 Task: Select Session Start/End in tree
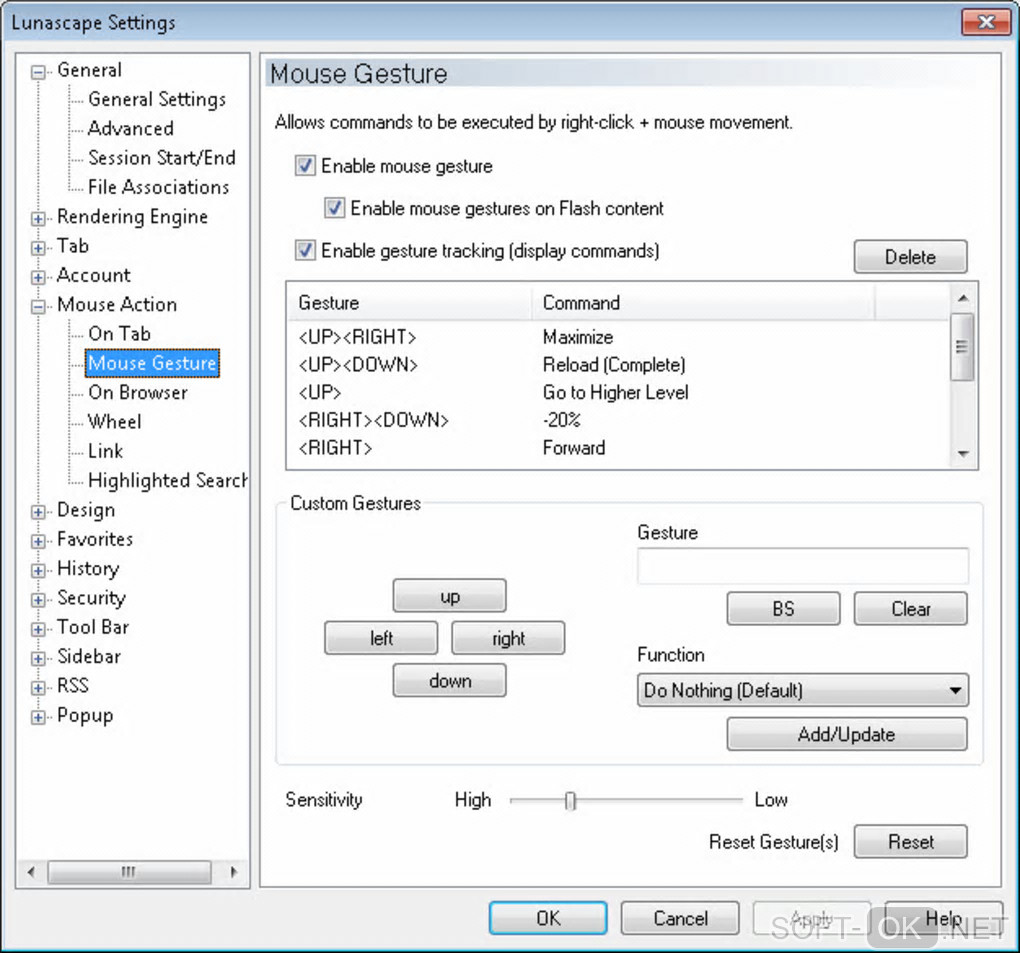point(161,157)
